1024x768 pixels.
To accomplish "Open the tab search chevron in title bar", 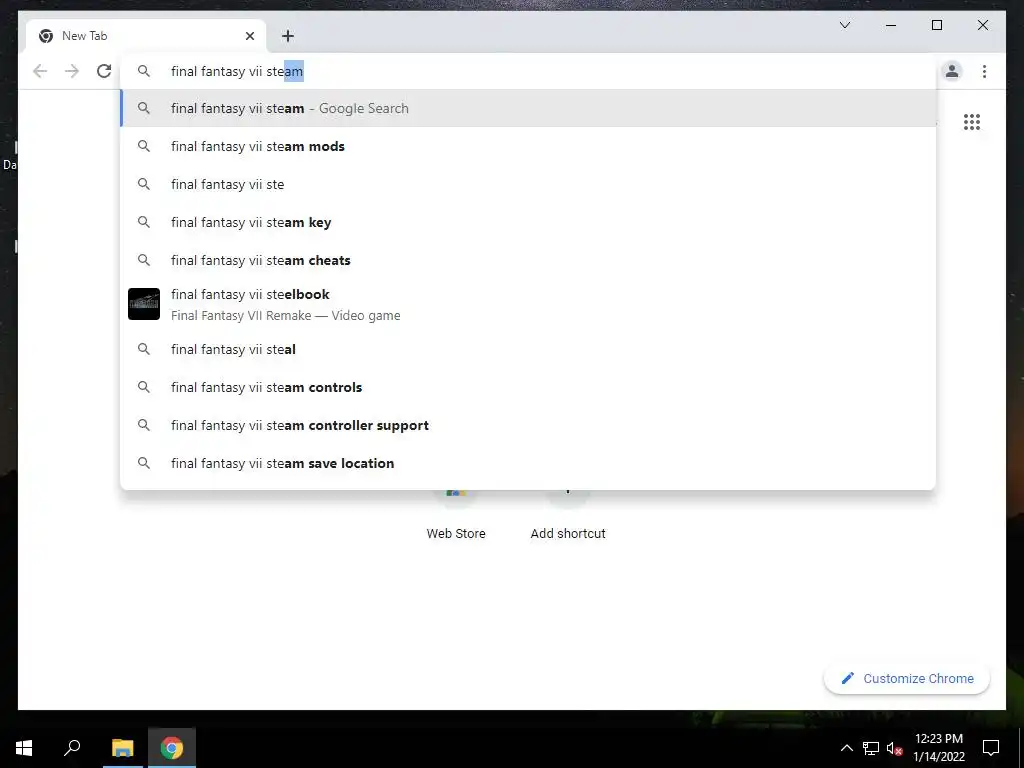I will point(845,25).
